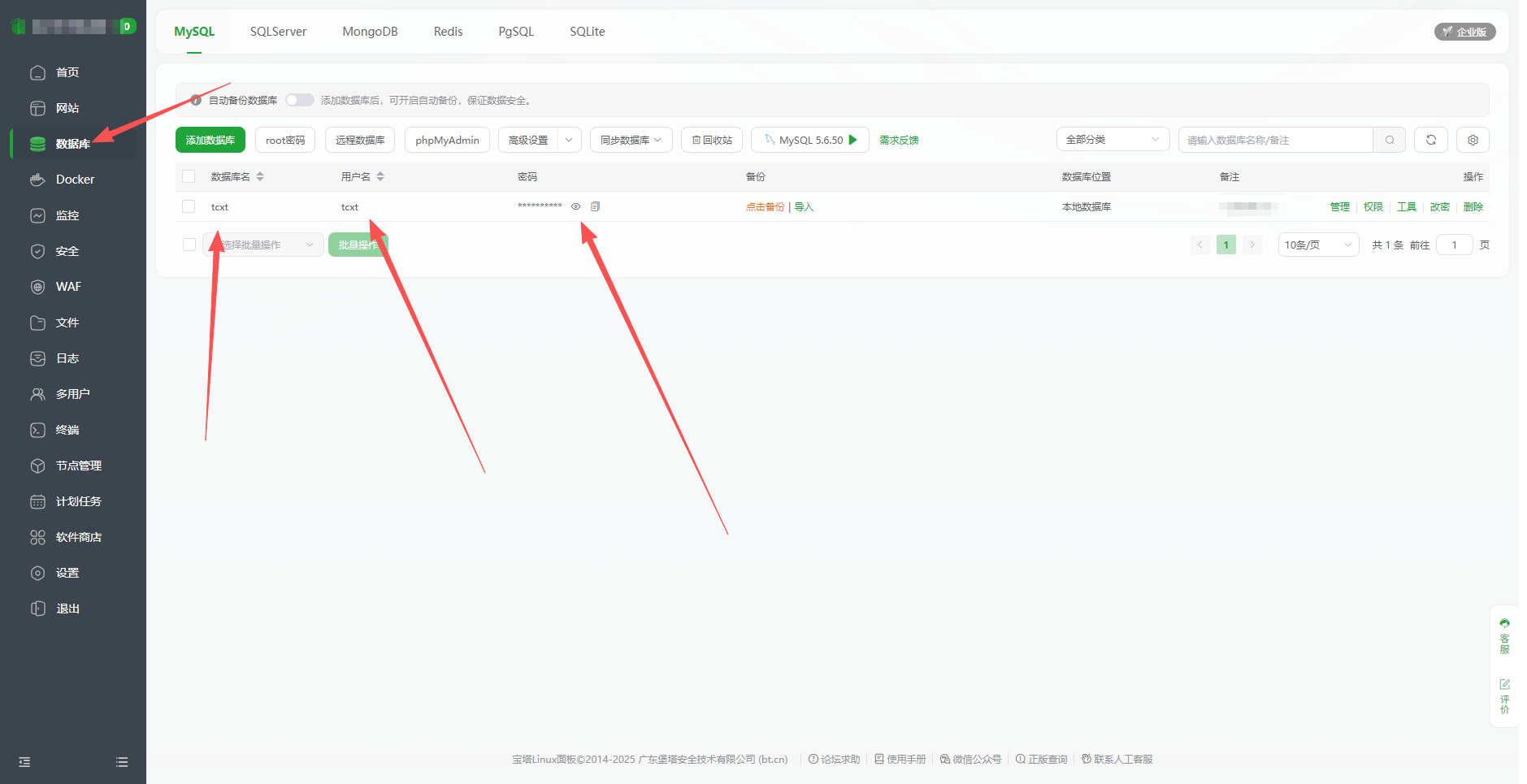The image size is (1527, 784).
Task: Open table column settings gear icon
Action: [1473, 140]
